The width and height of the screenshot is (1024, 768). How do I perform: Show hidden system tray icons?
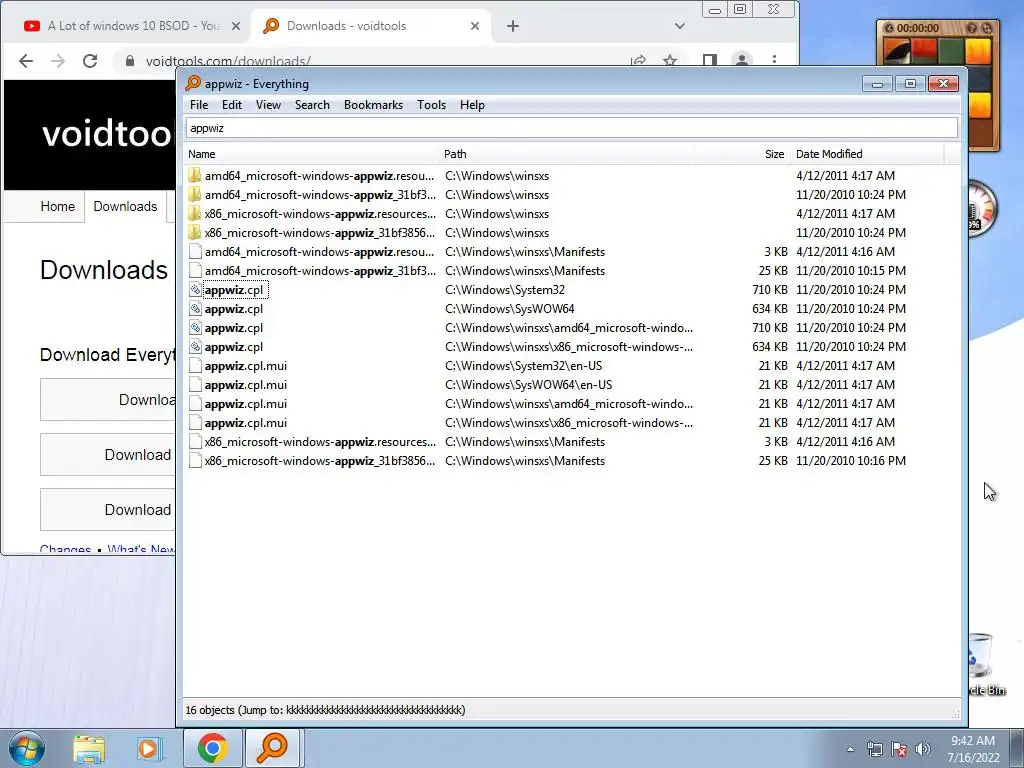click(x=850, y=749)
